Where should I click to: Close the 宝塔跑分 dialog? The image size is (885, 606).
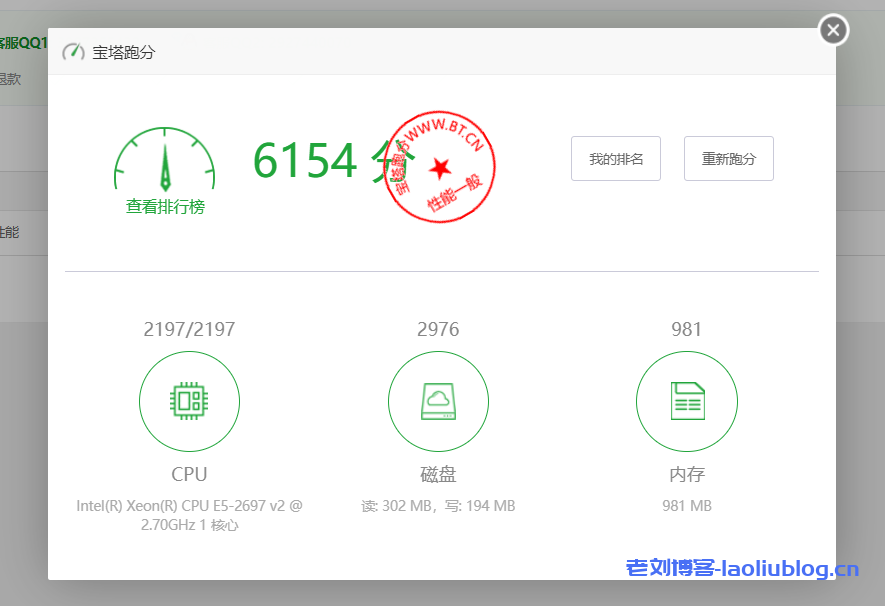pyautogui.click(x=833, y=30)
